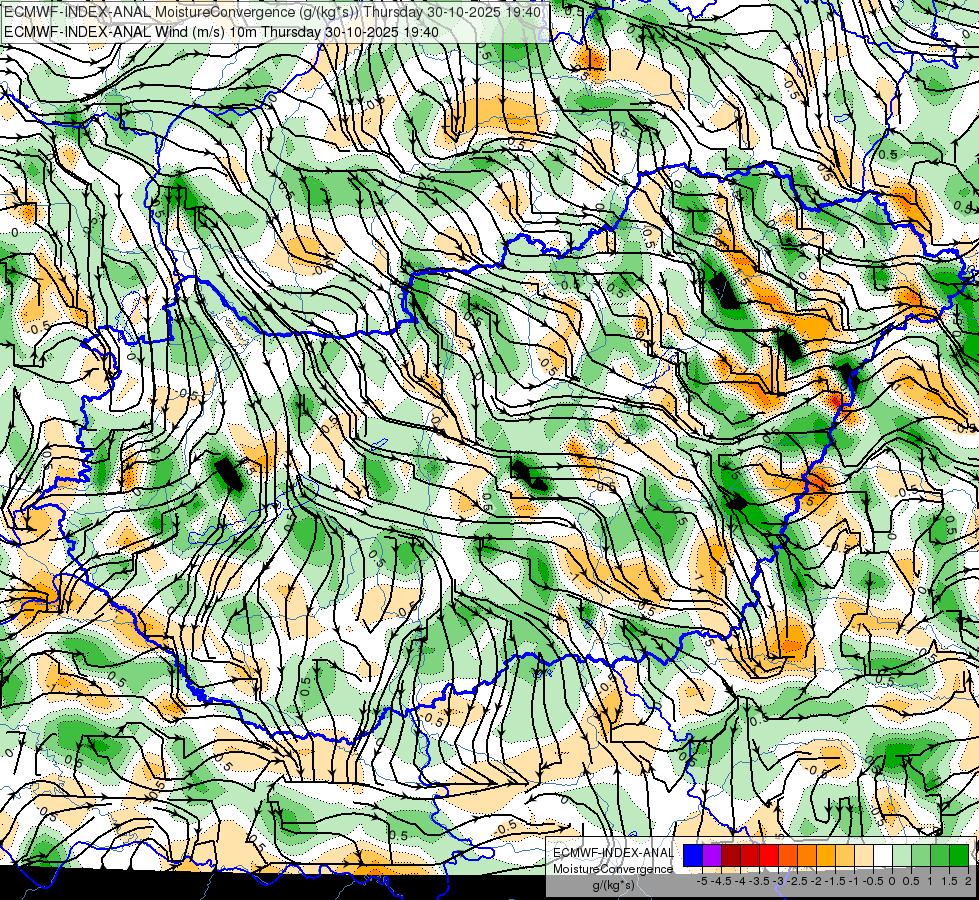
Task: Pick the legend swatch between -4 and -3.5
Action: tap(750, 856)
